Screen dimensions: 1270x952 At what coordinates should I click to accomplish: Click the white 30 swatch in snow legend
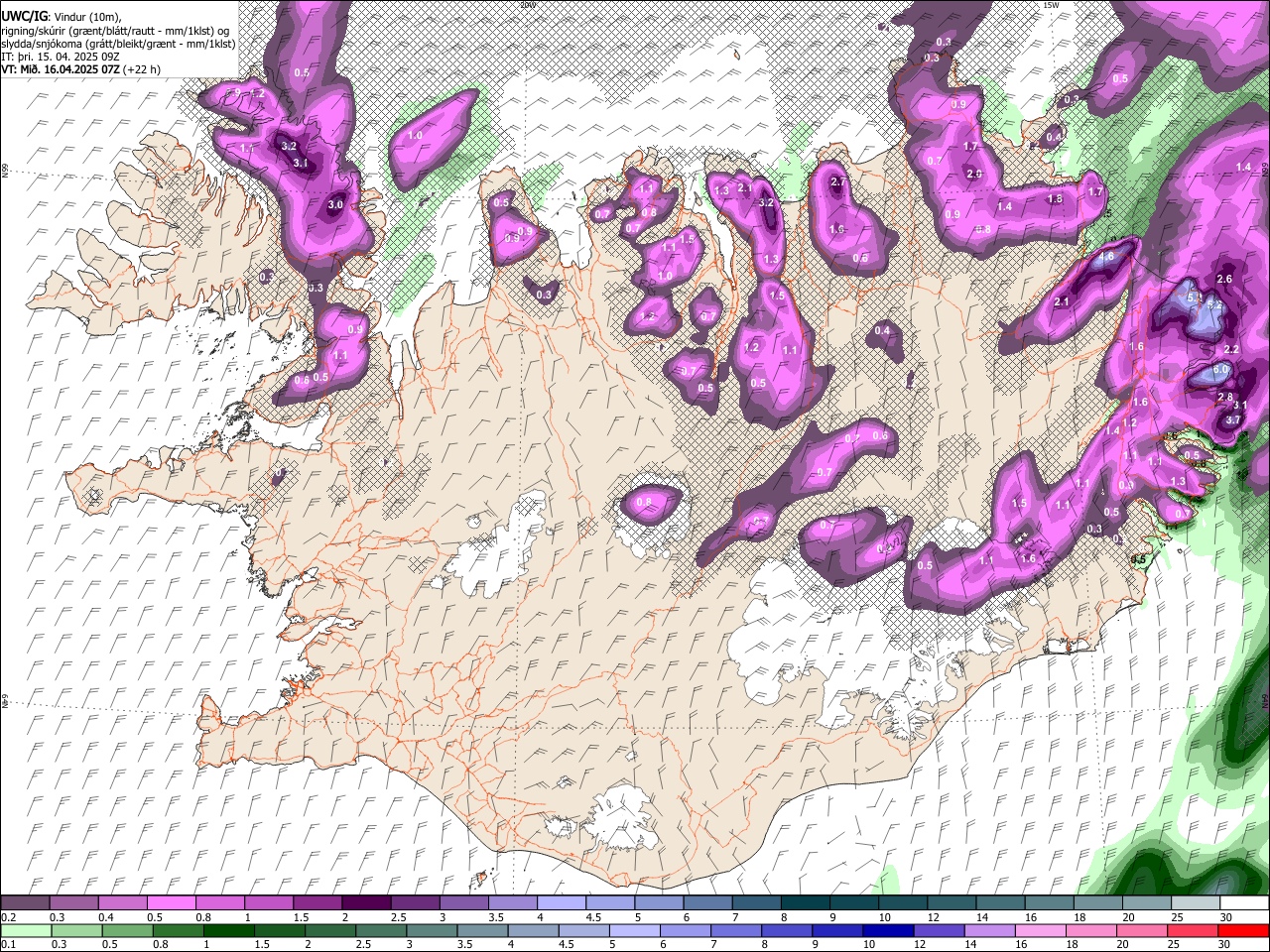pos(1242,903)
